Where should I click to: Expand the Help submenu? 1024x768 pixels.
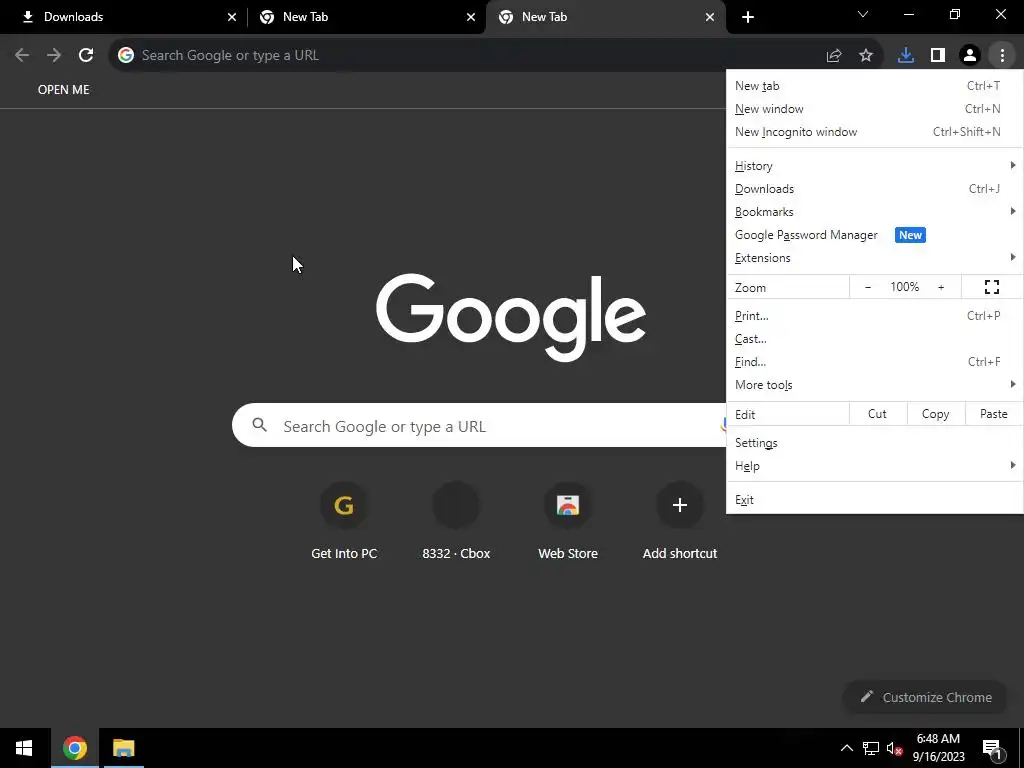[x=874, y=466]
